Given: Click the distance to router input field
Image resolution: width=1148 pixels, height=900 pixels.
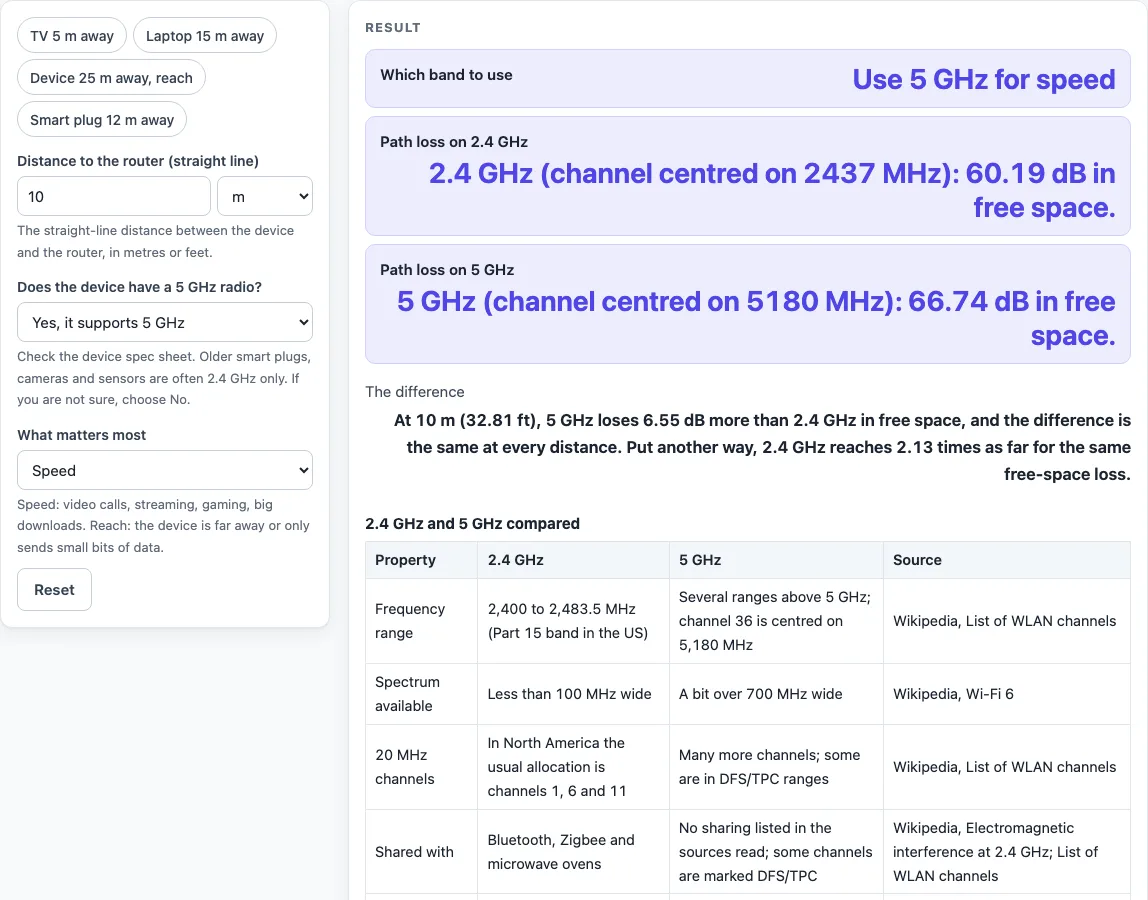Looking at the screenshot, I should [114, 196].
